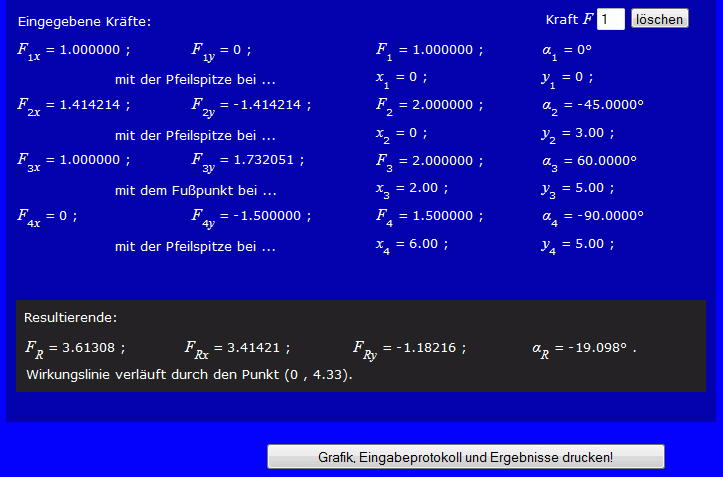Click the 'mit dem Fußpunkt bei ...' label
This screenshot has width=723, height=477.
pos(195,190)
